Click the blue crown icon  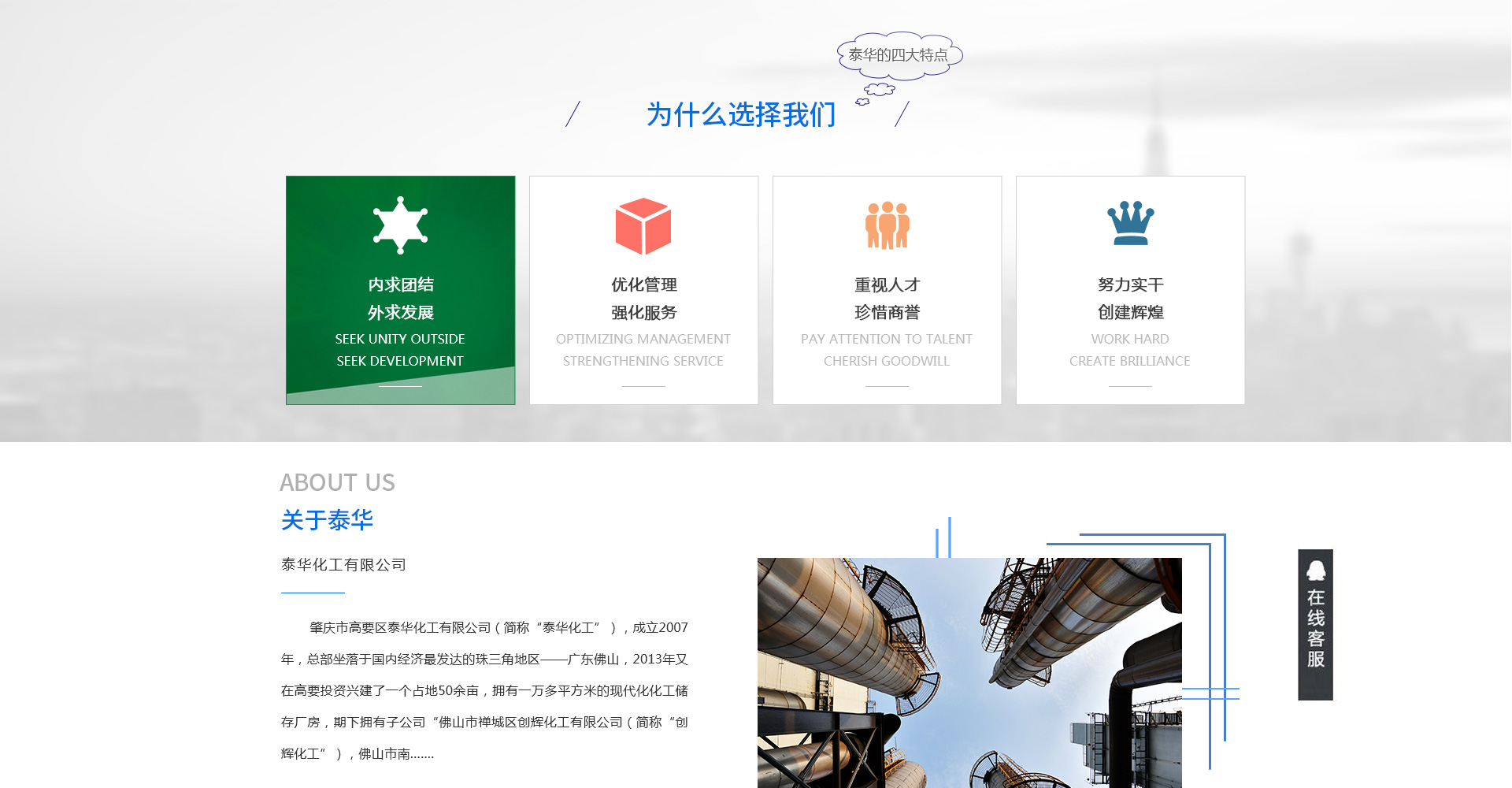click(1130, 223)
